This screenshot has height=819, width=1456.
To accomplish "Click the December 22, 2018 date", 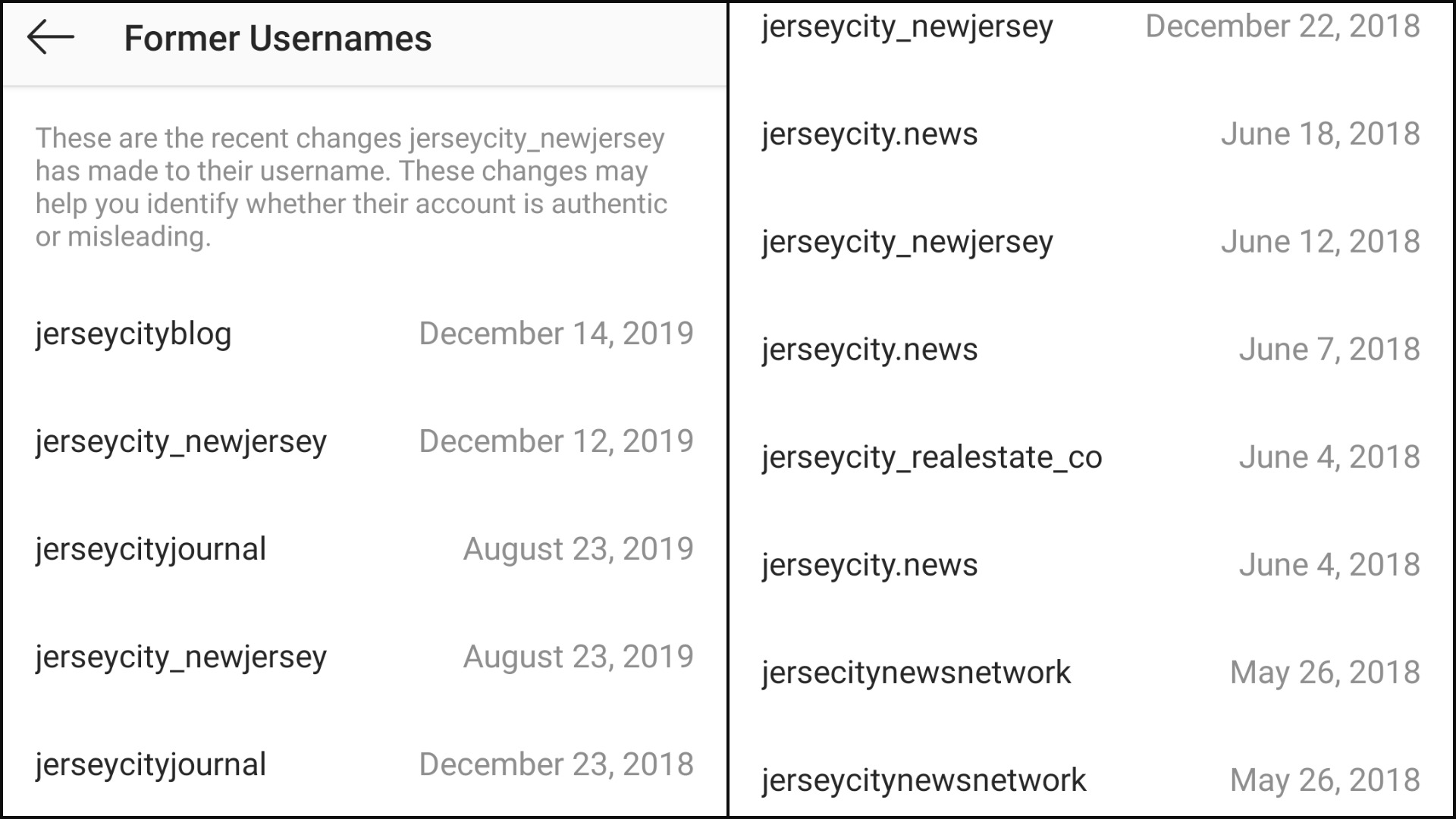I will 1282,27.
